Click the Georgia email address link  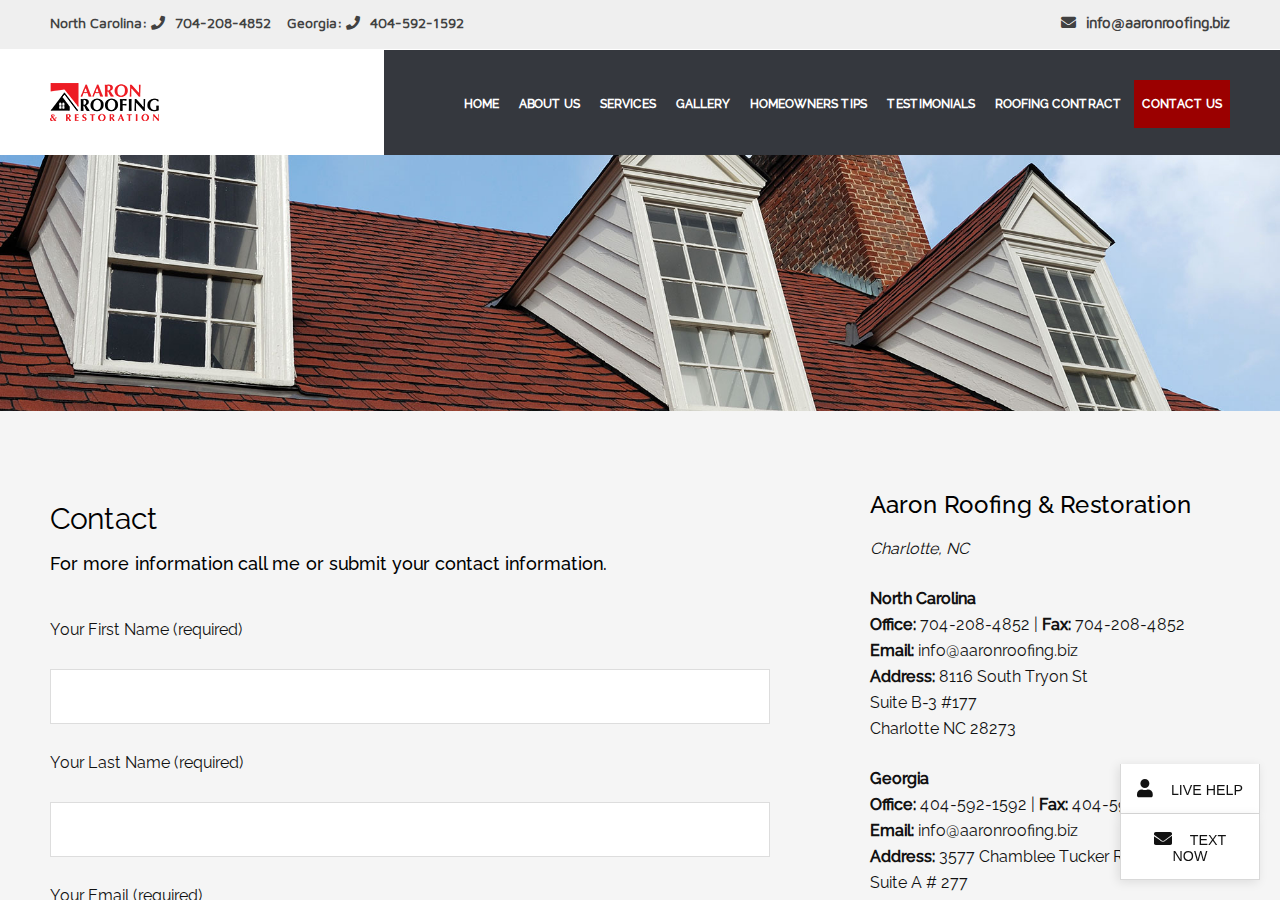998,831
